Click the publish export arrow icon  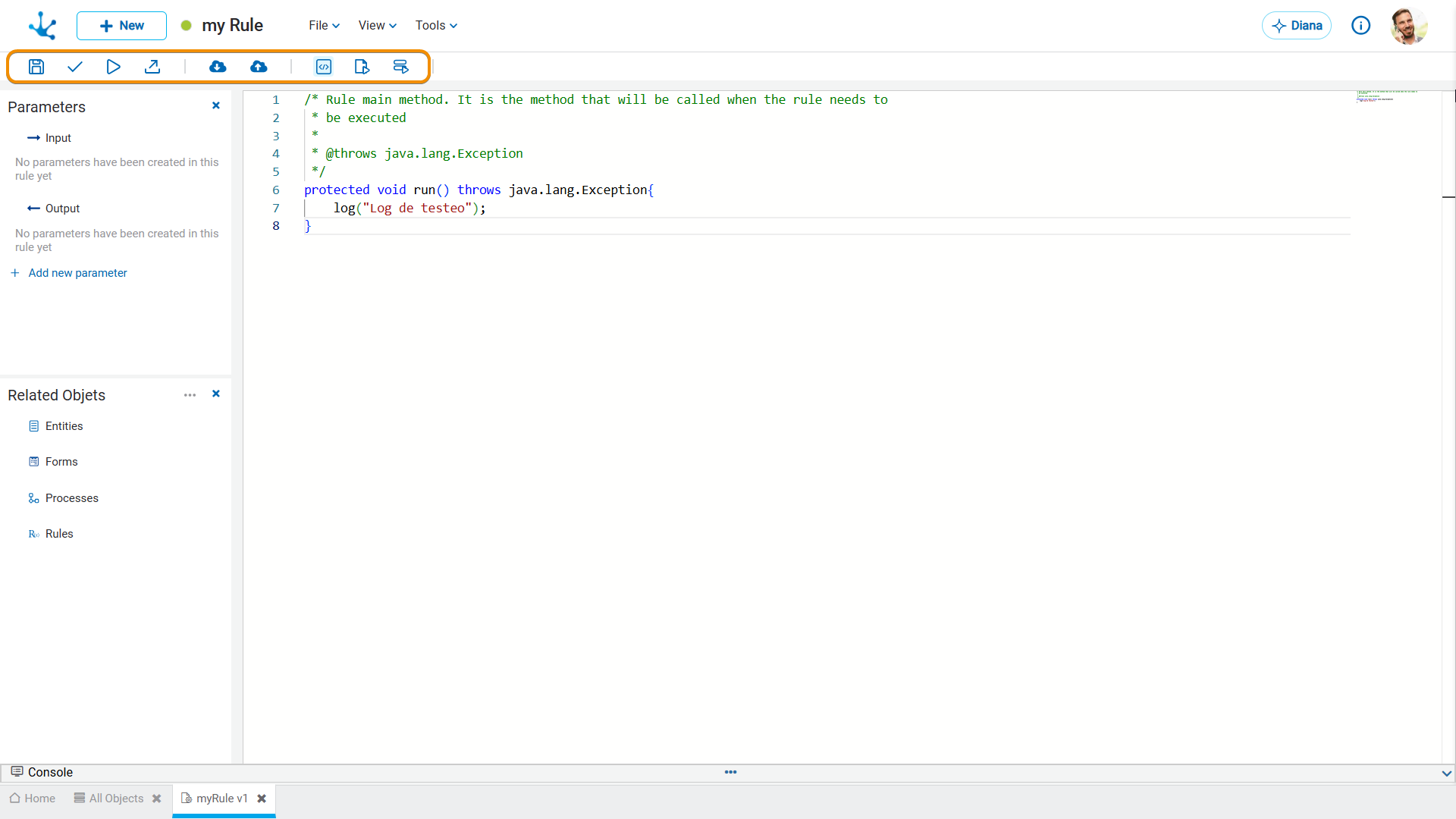(x=152, y=67)
